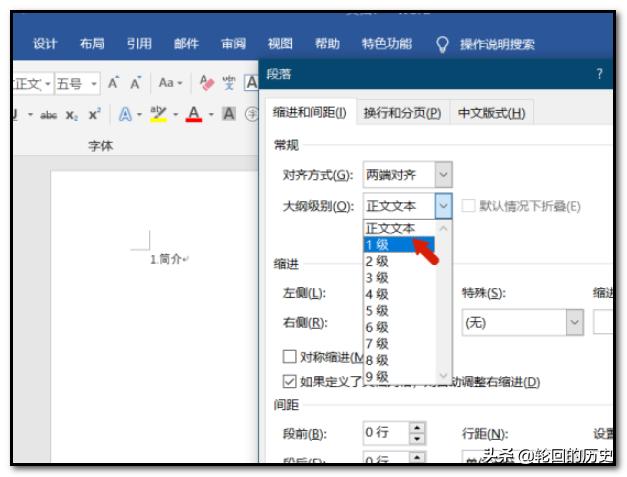
Task: Switch to the 换行和分页 tab
Action: coord(402,113)
